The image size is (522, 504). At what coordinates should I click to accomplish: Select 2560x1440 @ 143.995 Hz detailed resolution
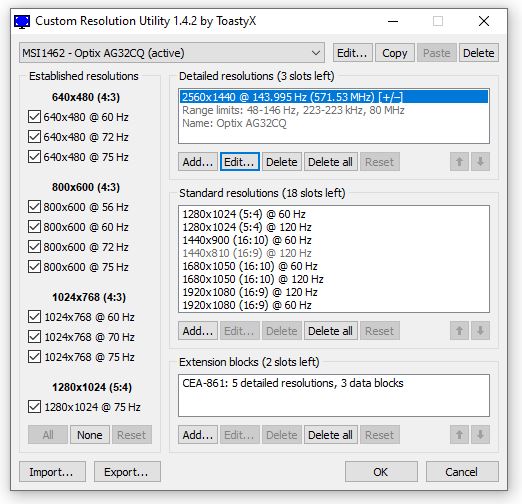coord(334,97)
